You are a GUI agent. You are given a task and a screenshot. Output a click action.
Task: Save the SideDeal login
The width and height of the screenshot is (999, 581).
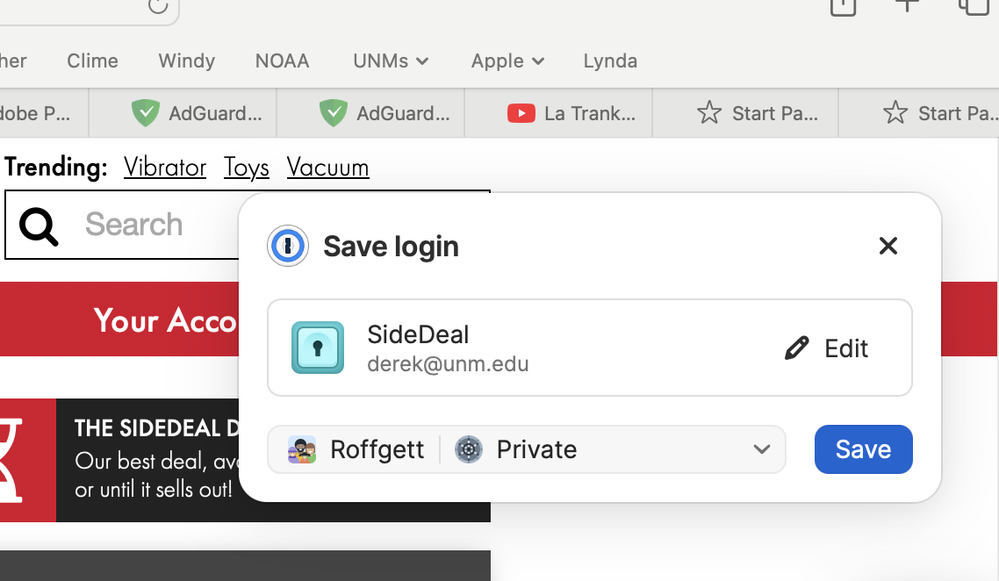(x=863, y=449)
